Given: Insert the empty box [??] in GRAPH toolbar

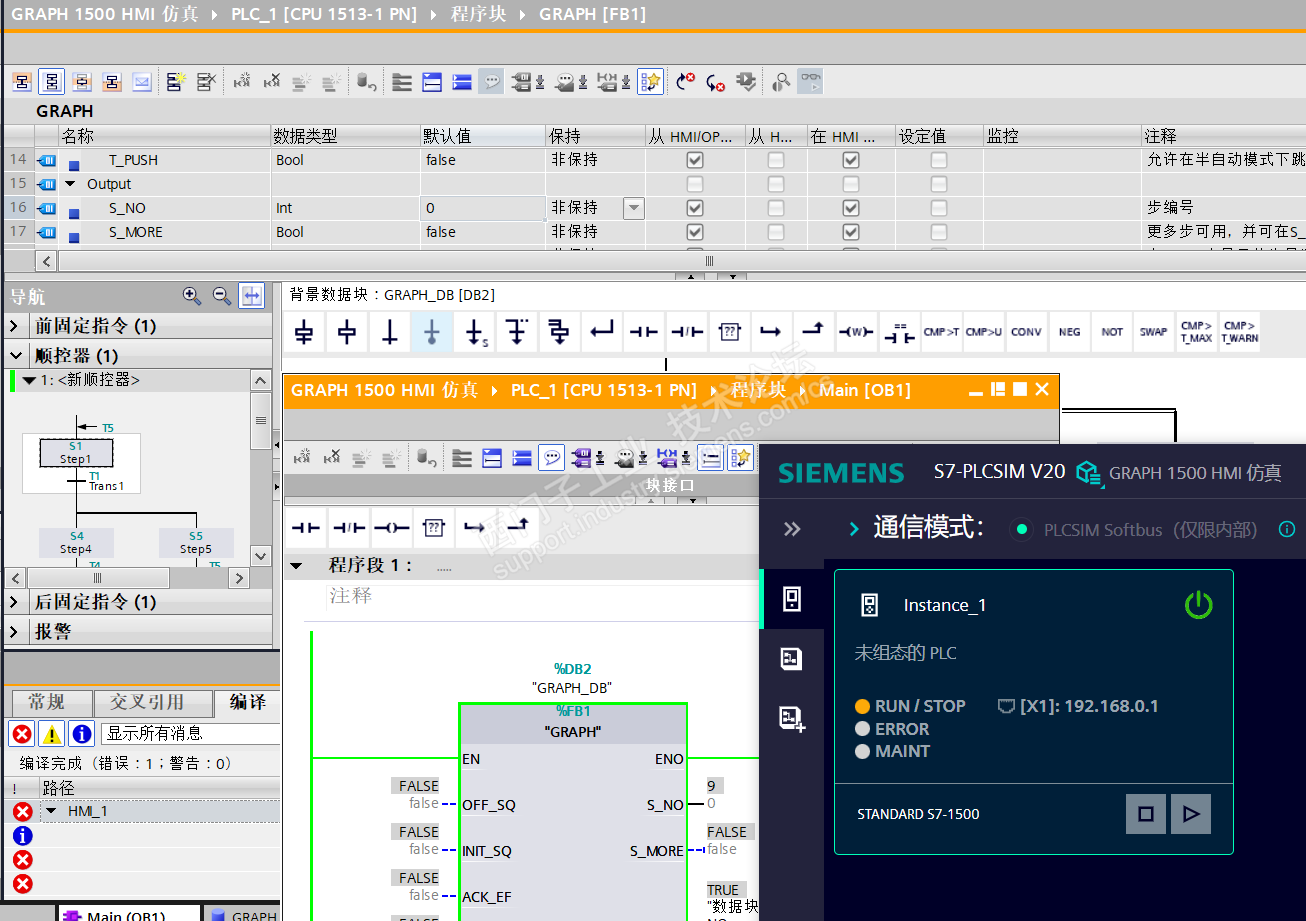Looking at the screenshot, I should 730,332.
